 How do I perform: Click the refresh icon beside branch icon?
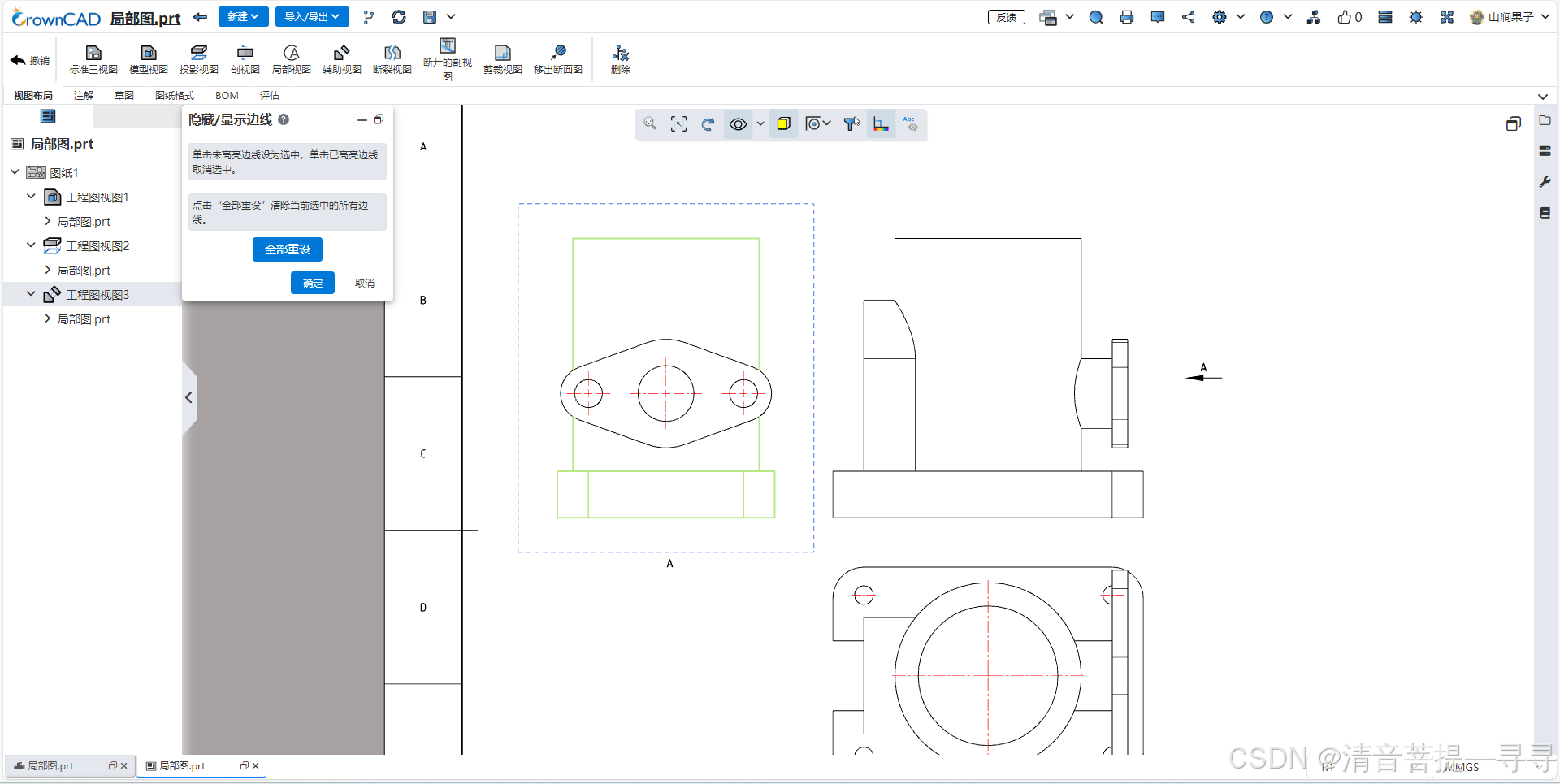[x=399, y=17]
